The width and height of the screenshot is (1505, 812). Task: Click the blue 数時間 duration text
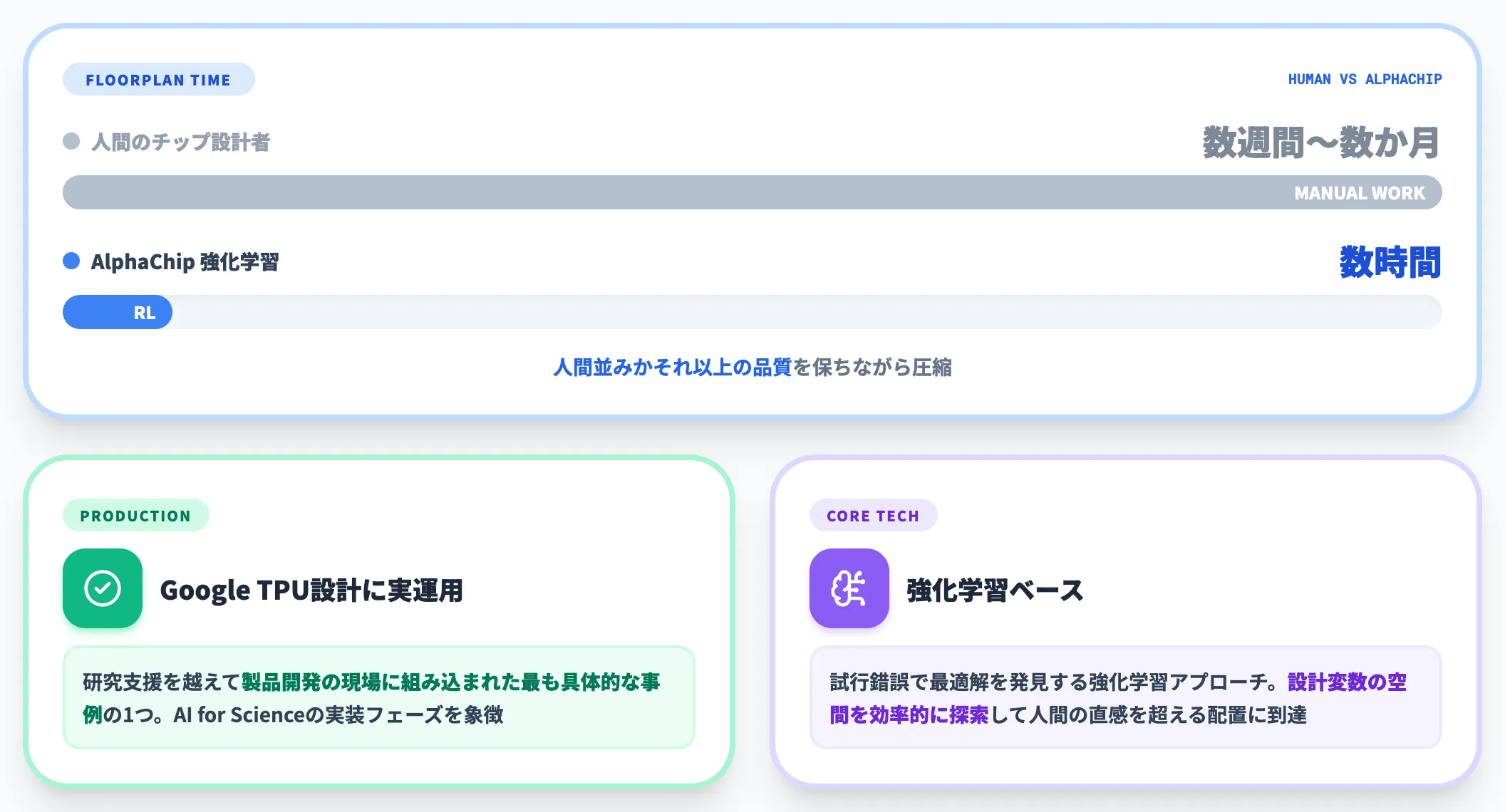(1390, 262)
